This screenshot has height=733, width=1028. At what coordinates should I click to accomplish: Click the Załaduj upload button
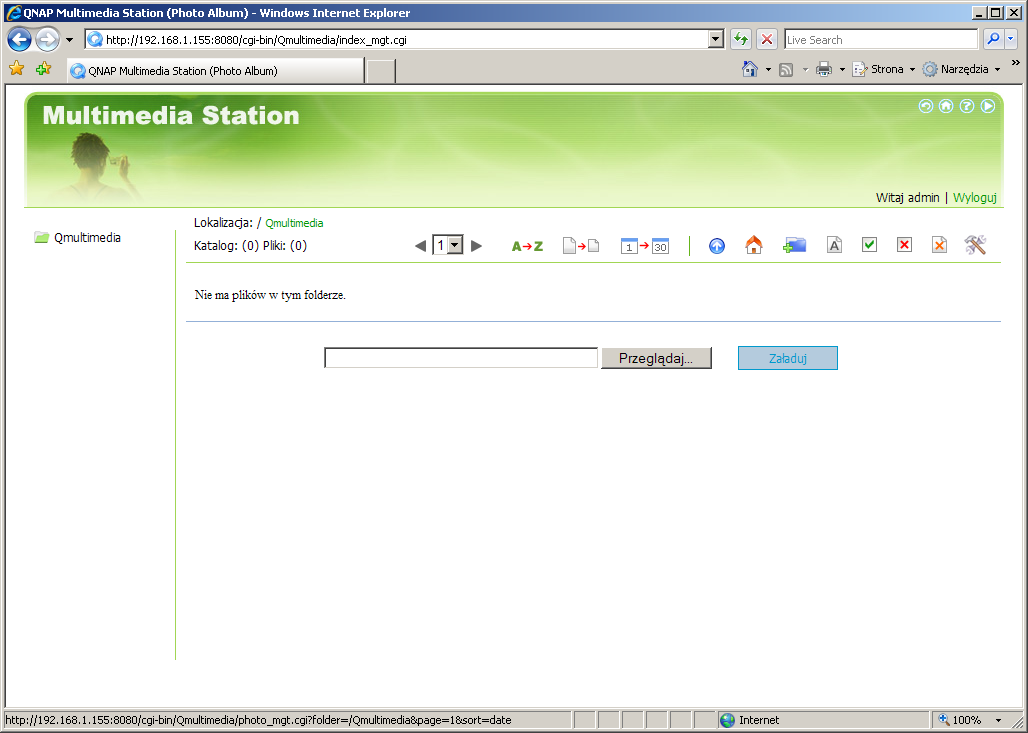pyautogui.click(x=787, y=358)
